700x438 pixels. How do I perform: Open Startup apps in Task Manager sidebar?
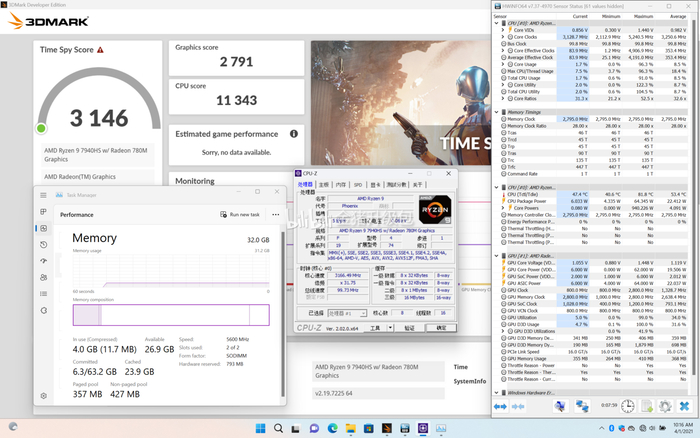(x=45, y=261)
